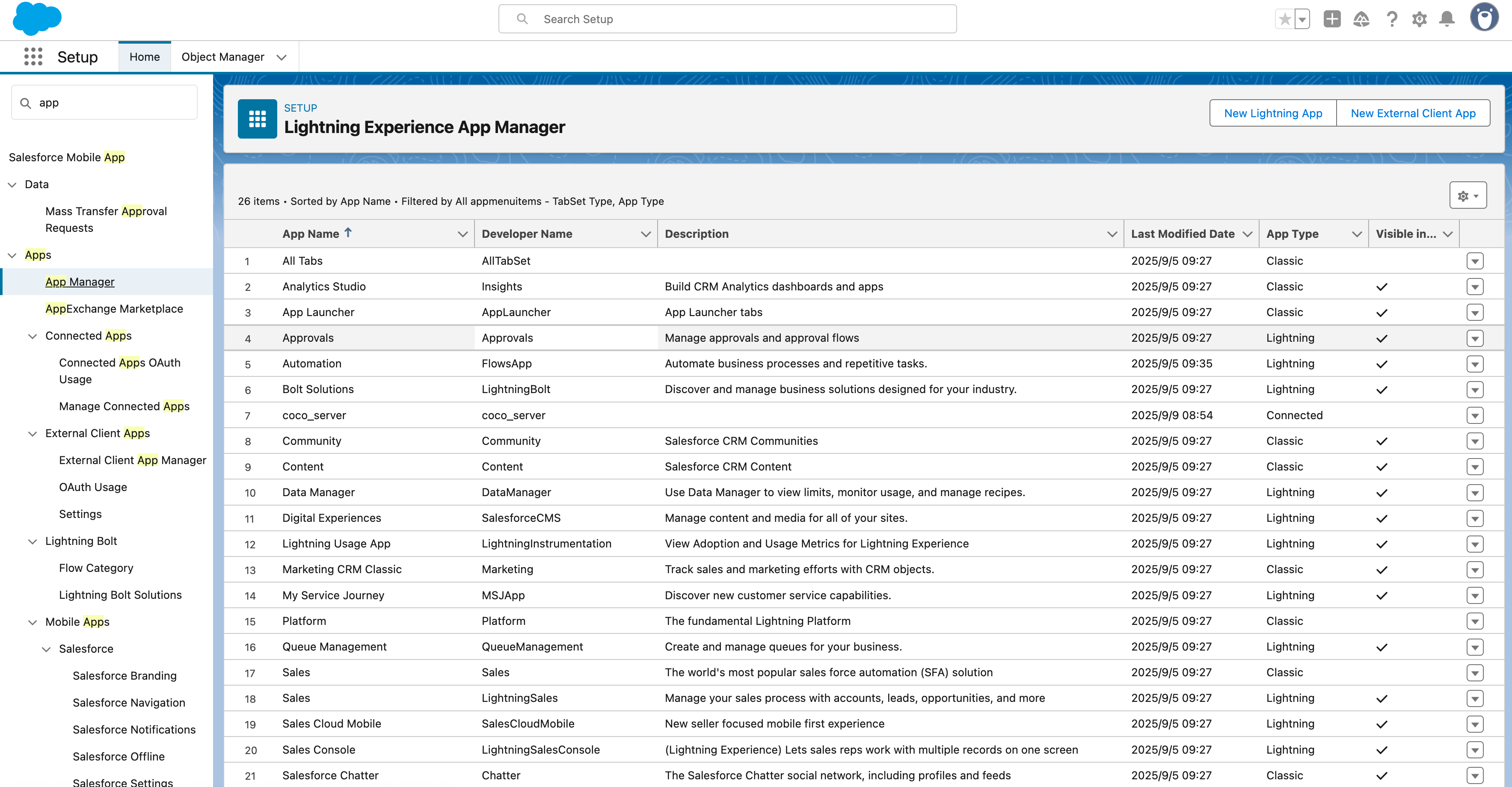Switch to the Object Manager tab

point(223,56)
